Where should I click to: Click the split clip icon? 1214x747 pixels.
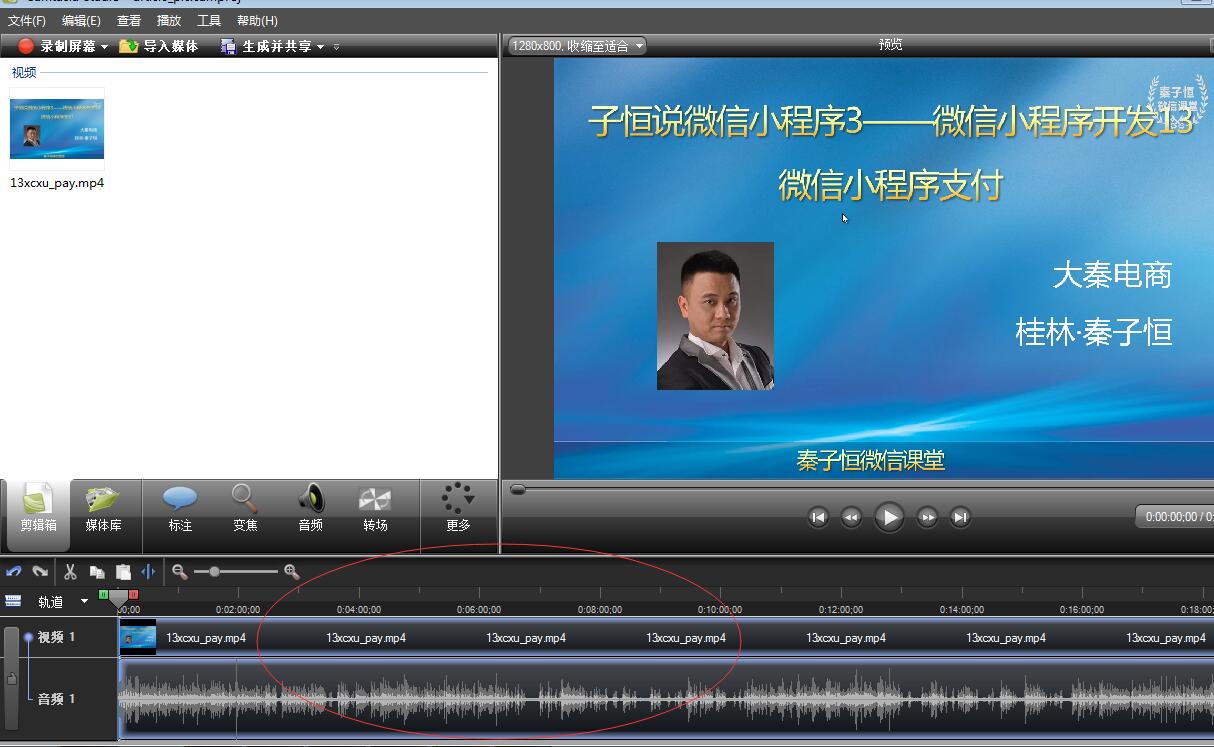click(x=149, y=572)
